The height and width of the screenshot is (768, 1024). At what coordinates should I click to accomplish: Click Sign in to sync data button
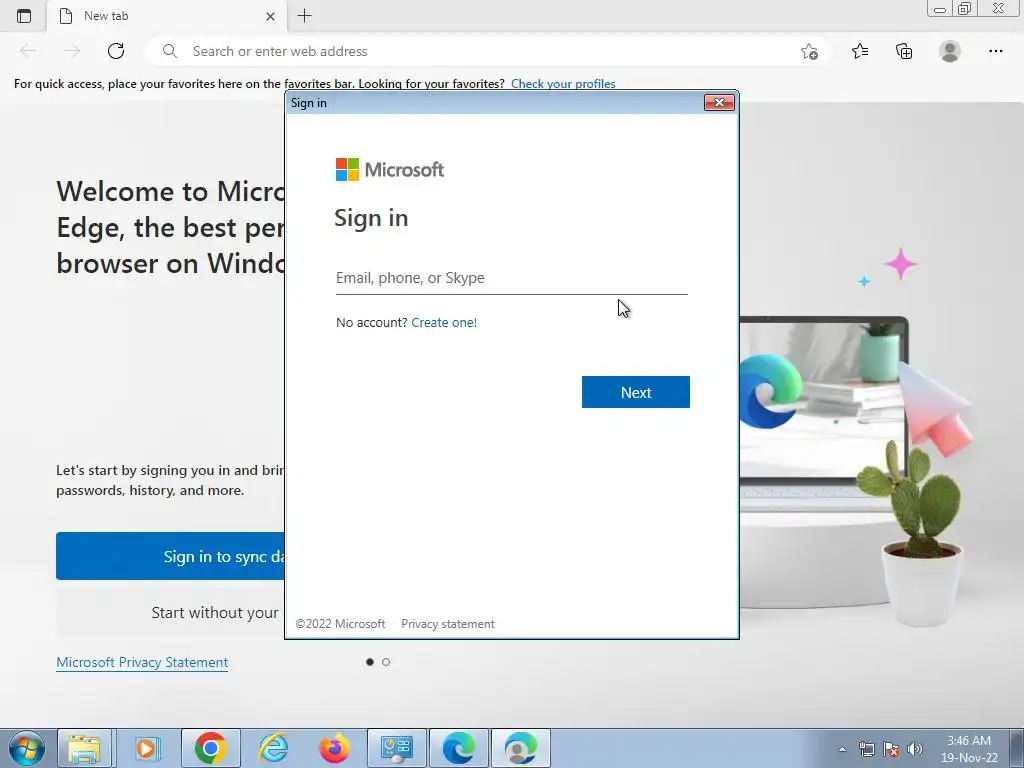[170, 556]
